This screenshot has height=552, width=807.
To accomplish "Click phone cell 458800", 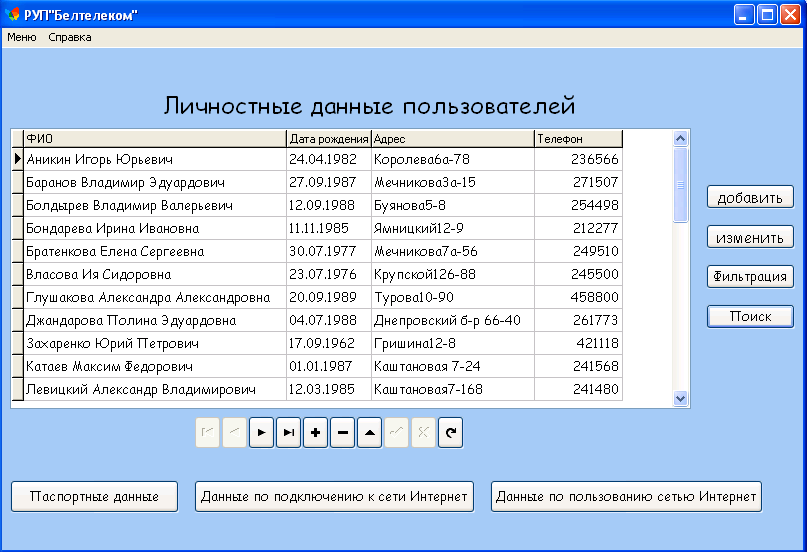I will [x=578, y=297].
